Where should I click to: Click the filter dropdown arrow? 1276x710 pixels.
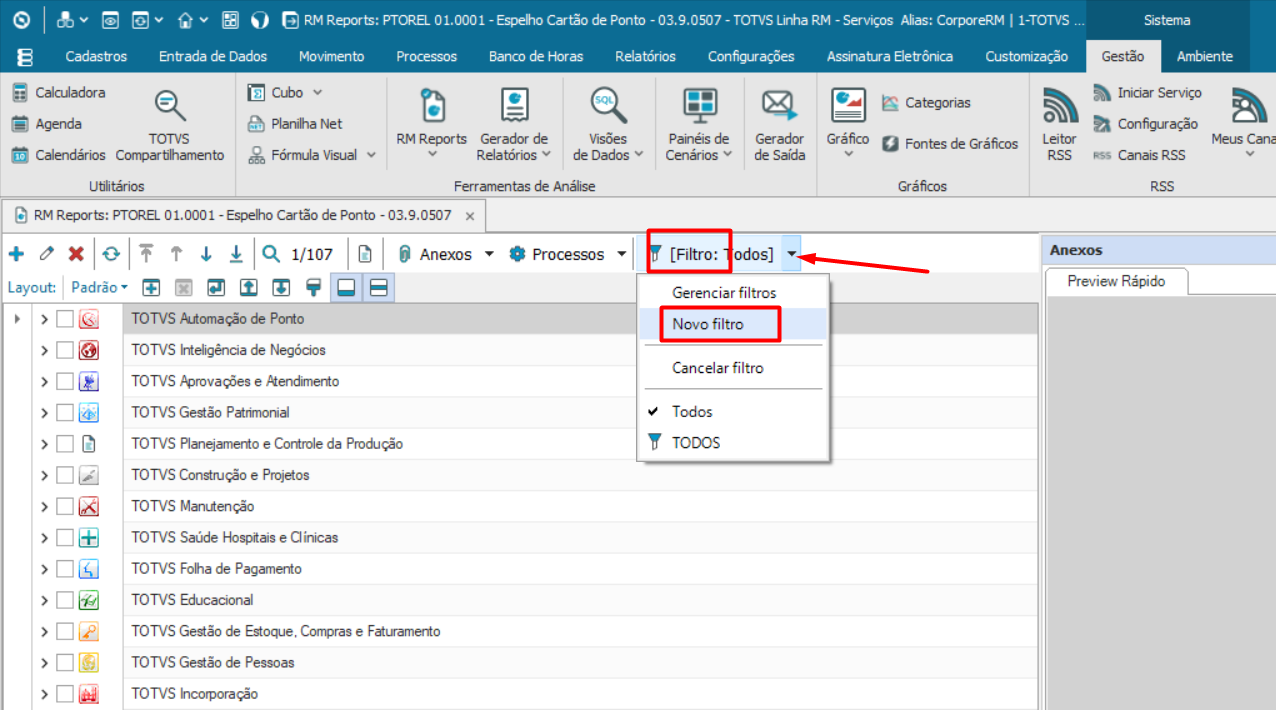(791, 254)
